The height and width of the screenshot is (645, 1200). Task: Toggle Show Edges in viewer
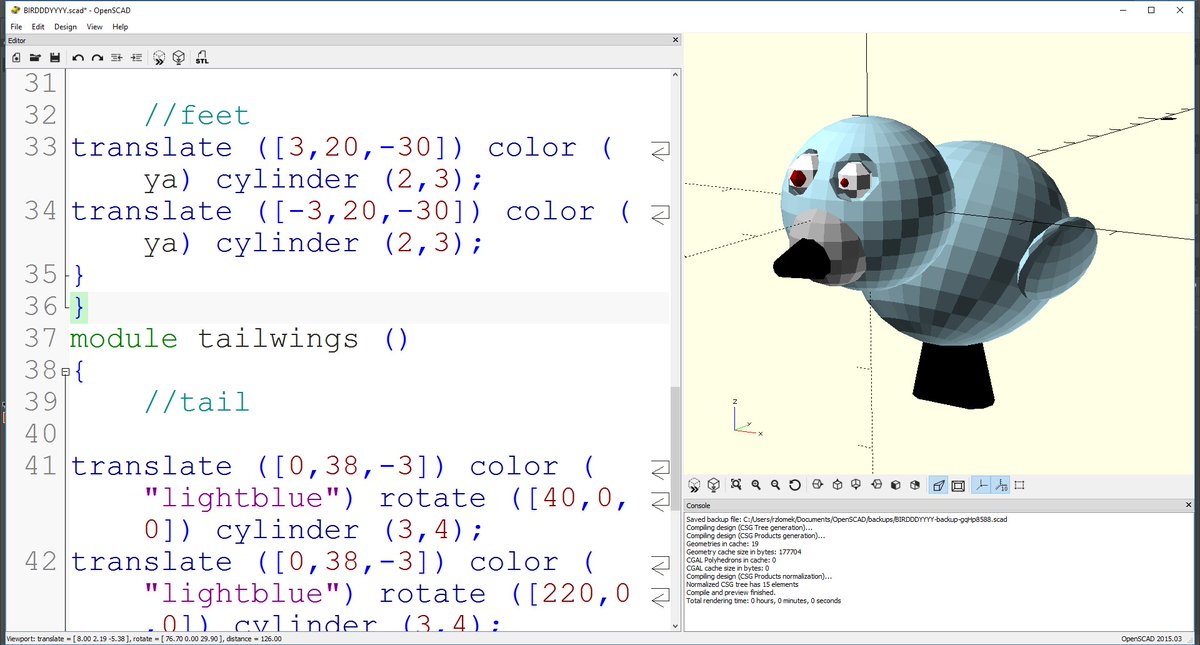(x=1020, y=485)
